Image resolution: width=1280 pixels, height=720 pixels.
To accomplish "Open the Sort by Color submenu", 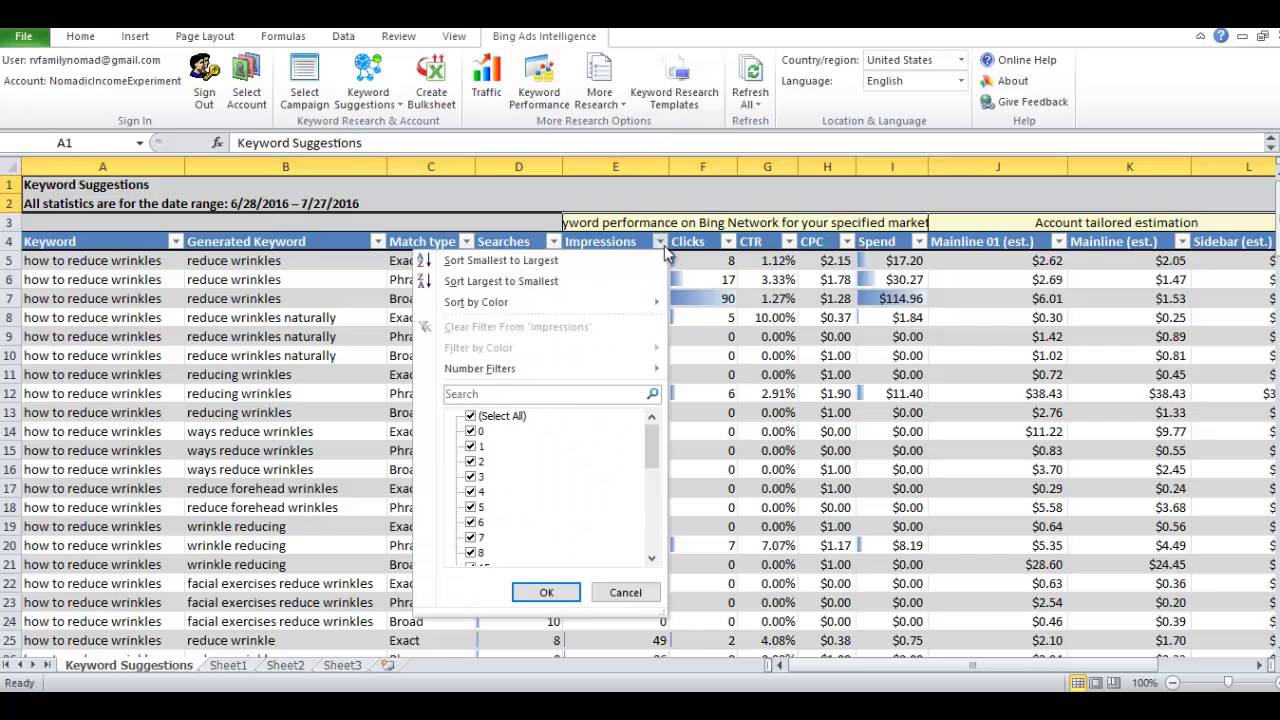I will [x=540, y=302].
